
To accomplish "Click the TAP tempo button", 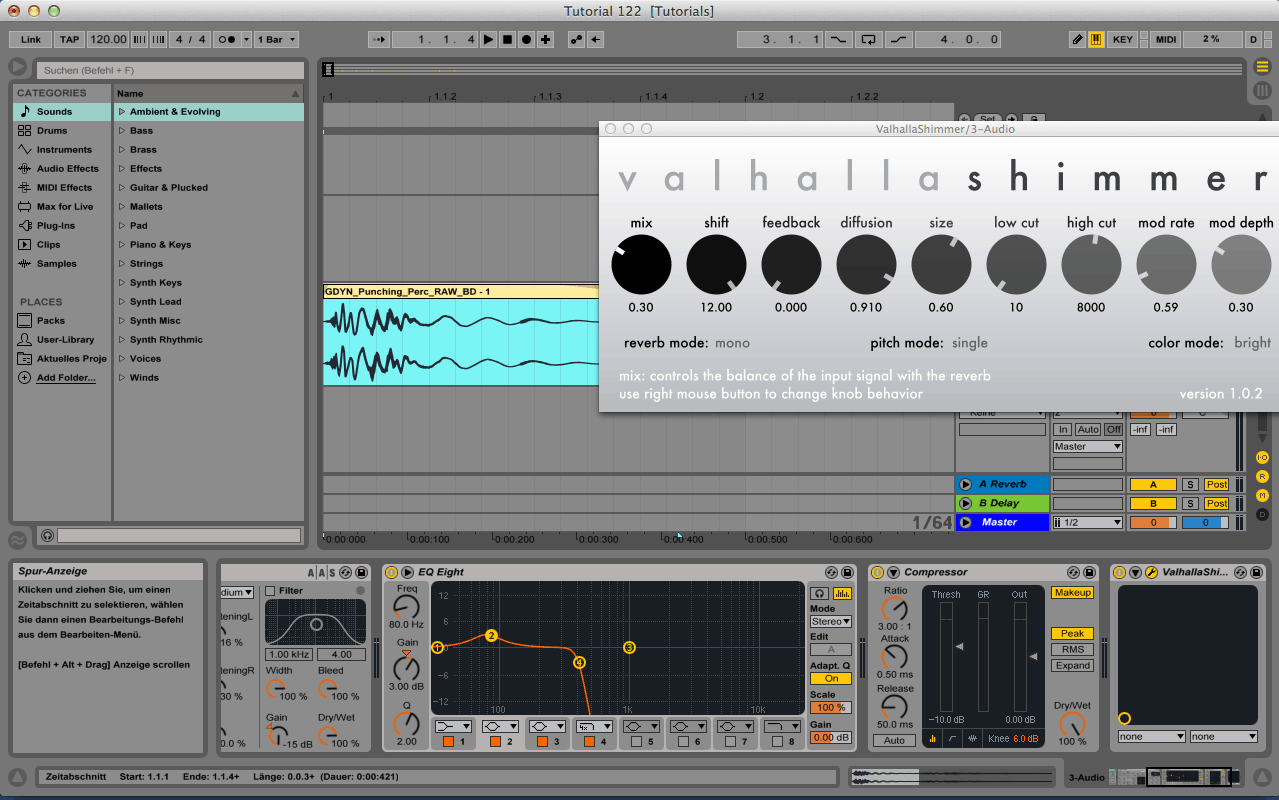I will click(69, 39).
